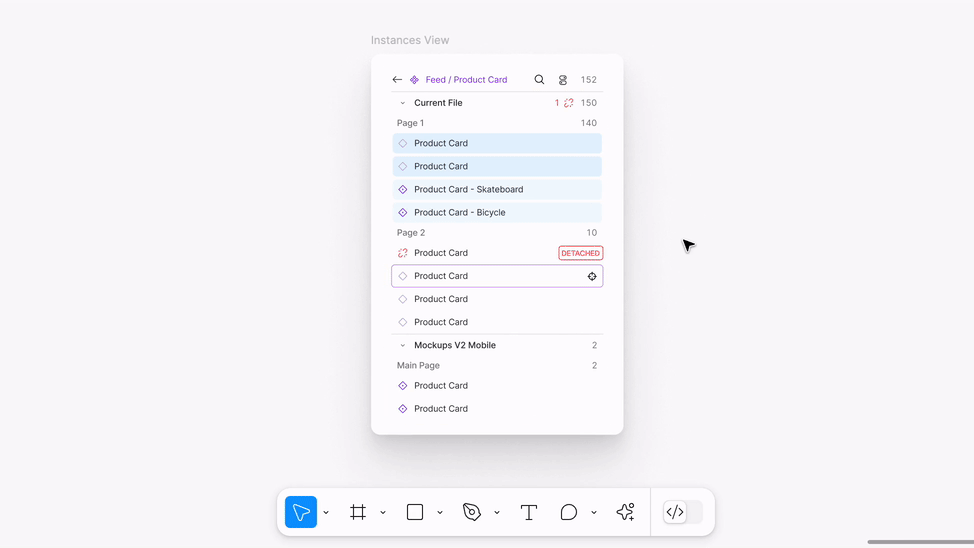This screenshot has width=974, height=548.
Task: Click the detached icon on Page 2 Product Card
Action: click(x=403, y=253)
